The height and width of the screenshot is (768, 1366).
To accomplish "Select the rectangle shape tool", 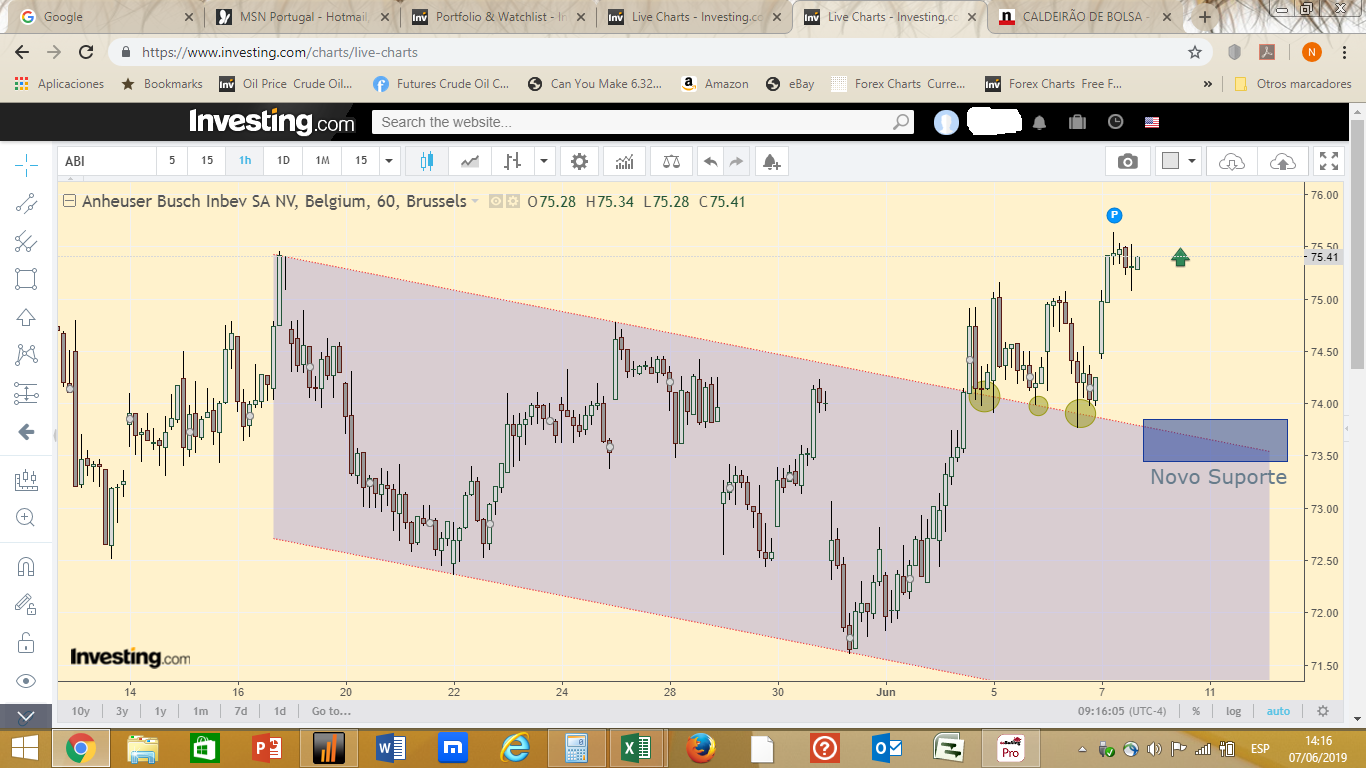I will (x=26, y=279).
